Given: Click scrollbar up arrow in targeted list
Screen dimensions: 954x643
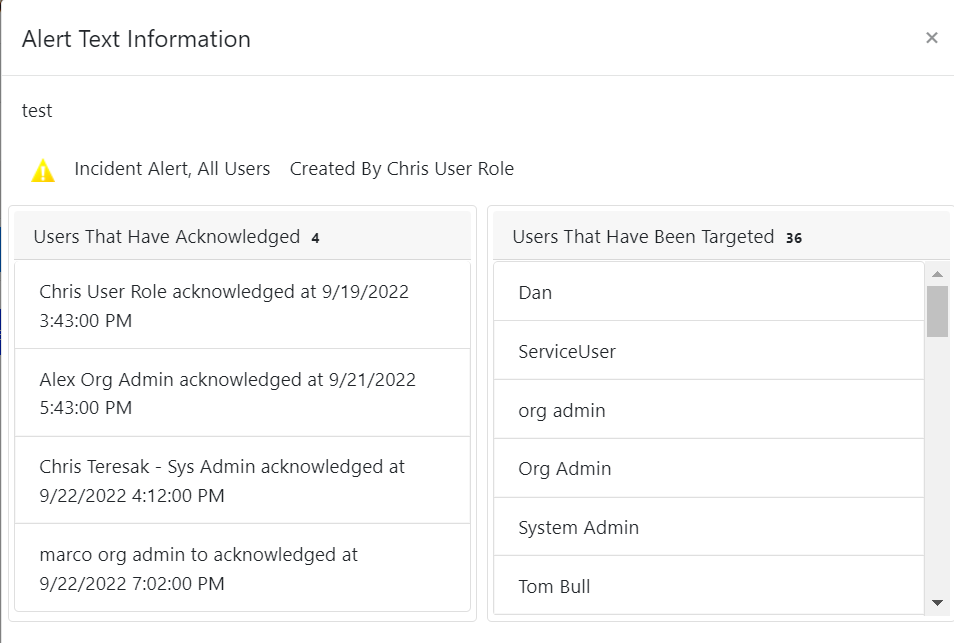Looking at the screenshot, I should [x=938, y=274].
